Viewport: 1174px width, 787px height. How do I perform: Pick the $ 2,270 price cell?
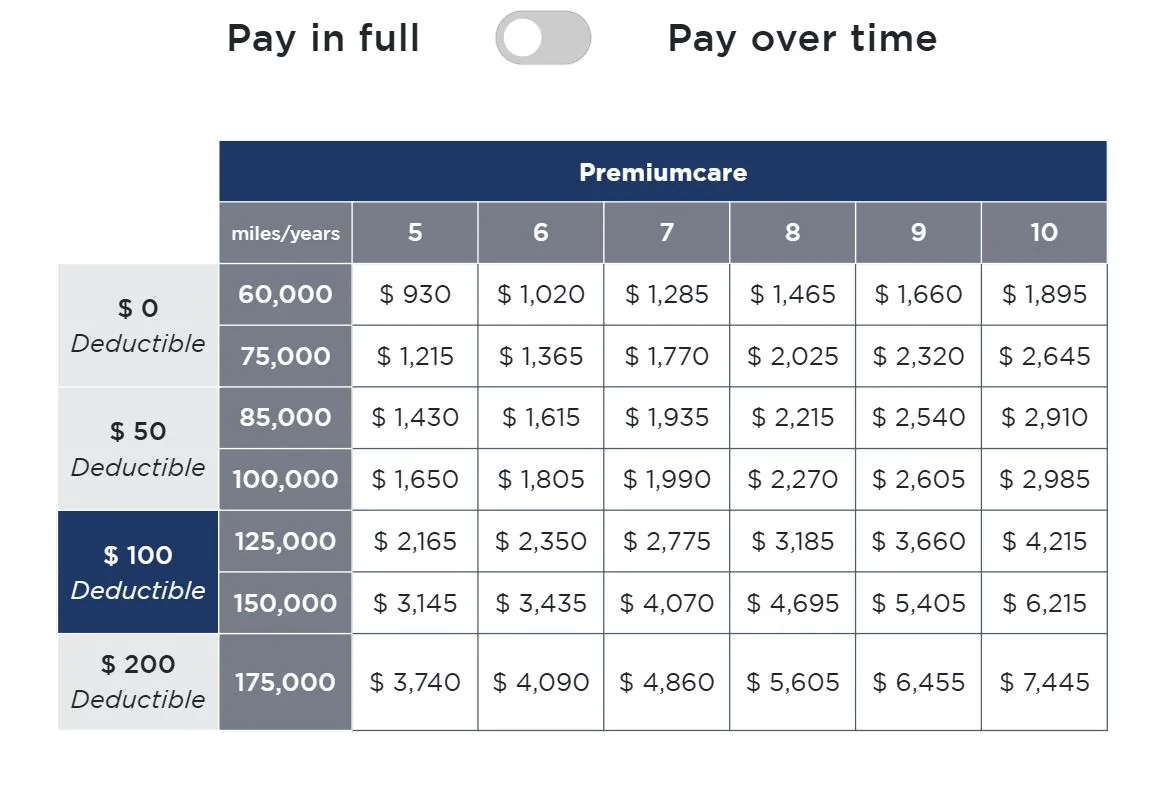pos(793,480)
